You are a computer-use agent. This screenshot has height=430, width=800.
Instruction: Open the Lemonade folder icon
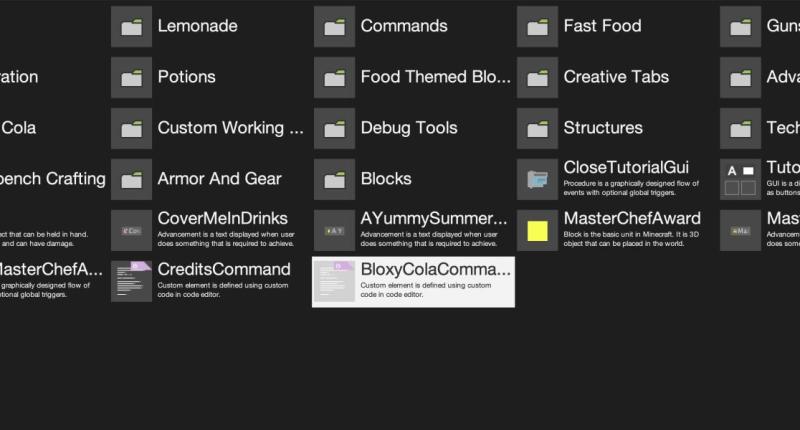(131, 27)
